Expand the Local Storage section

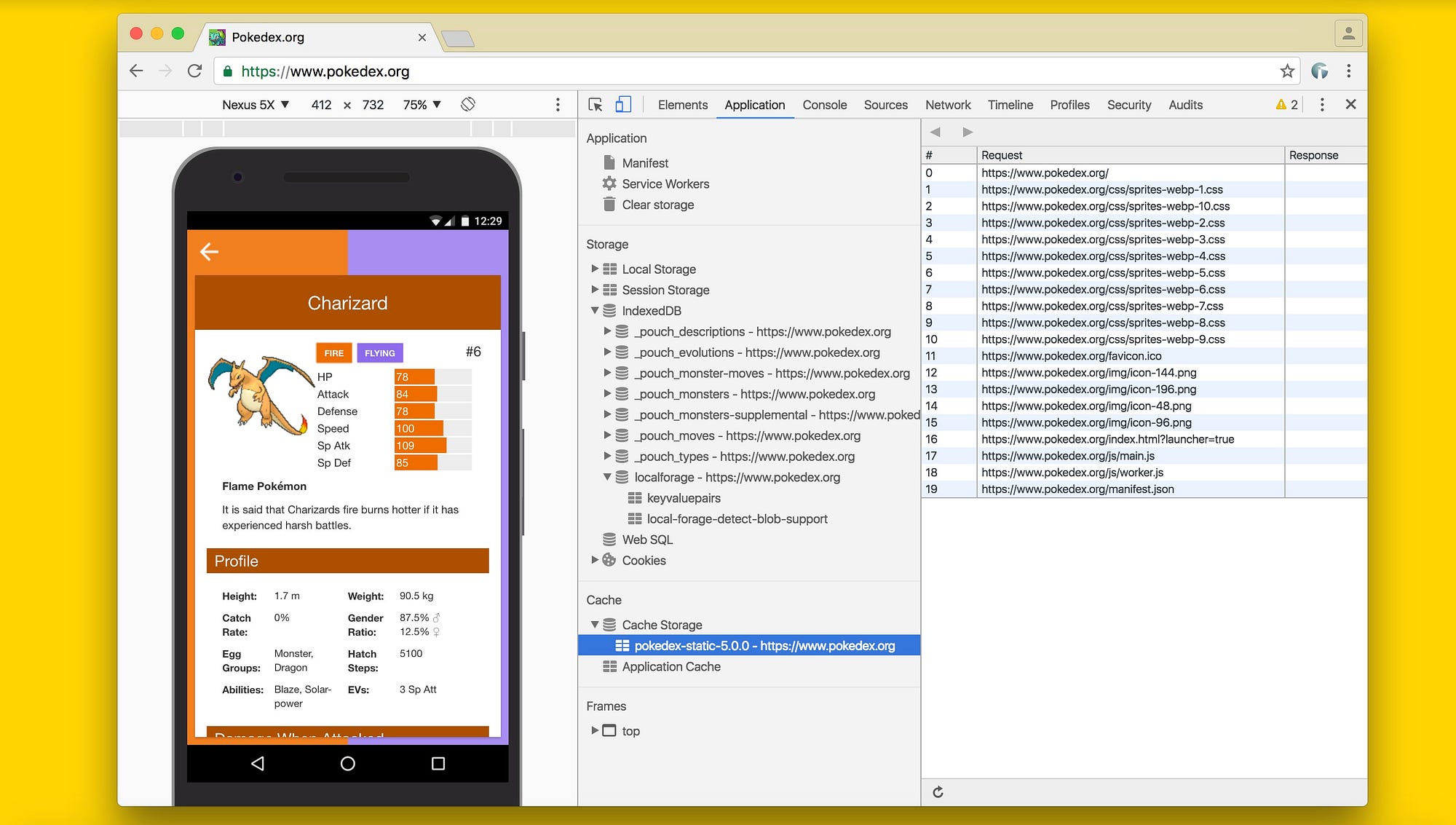(592, 268)
